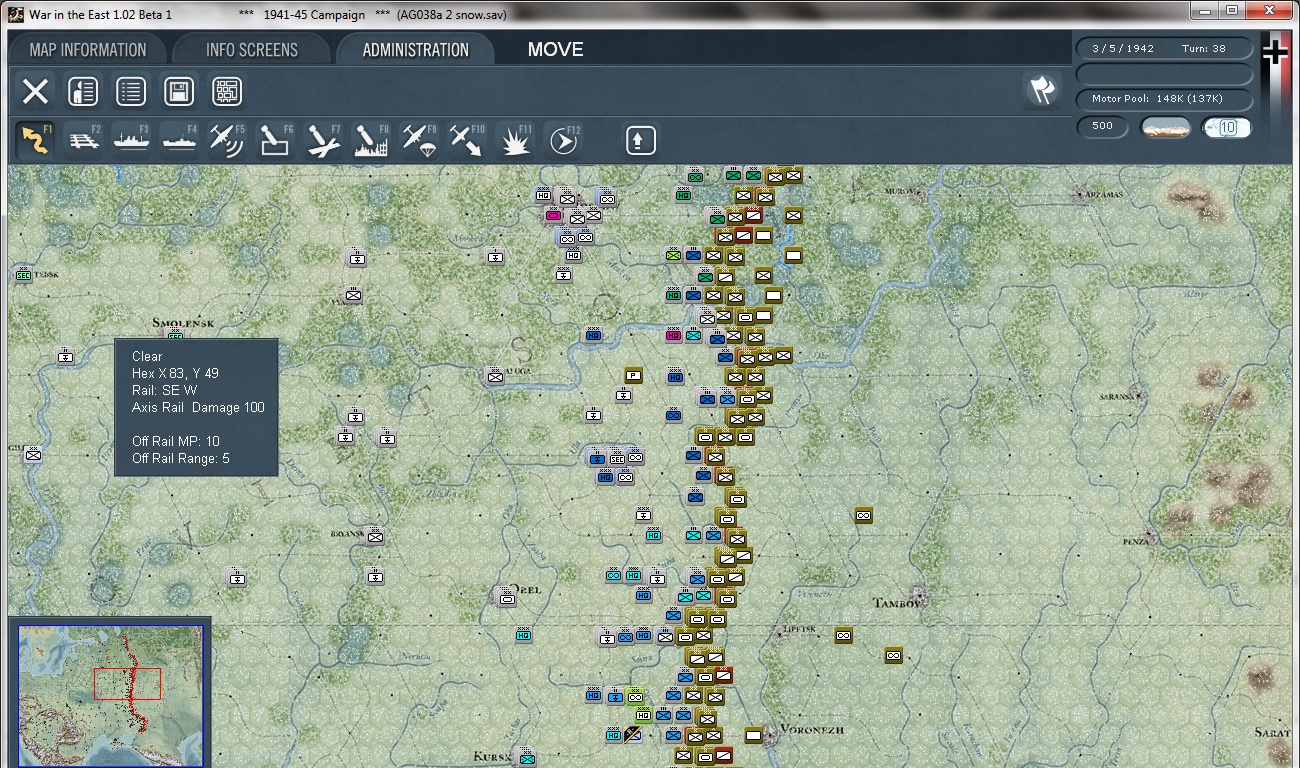The image size is (1300, 768).
Task: Select the Soviet counter east of Lipetsk
Action: (x=843, y=635)
